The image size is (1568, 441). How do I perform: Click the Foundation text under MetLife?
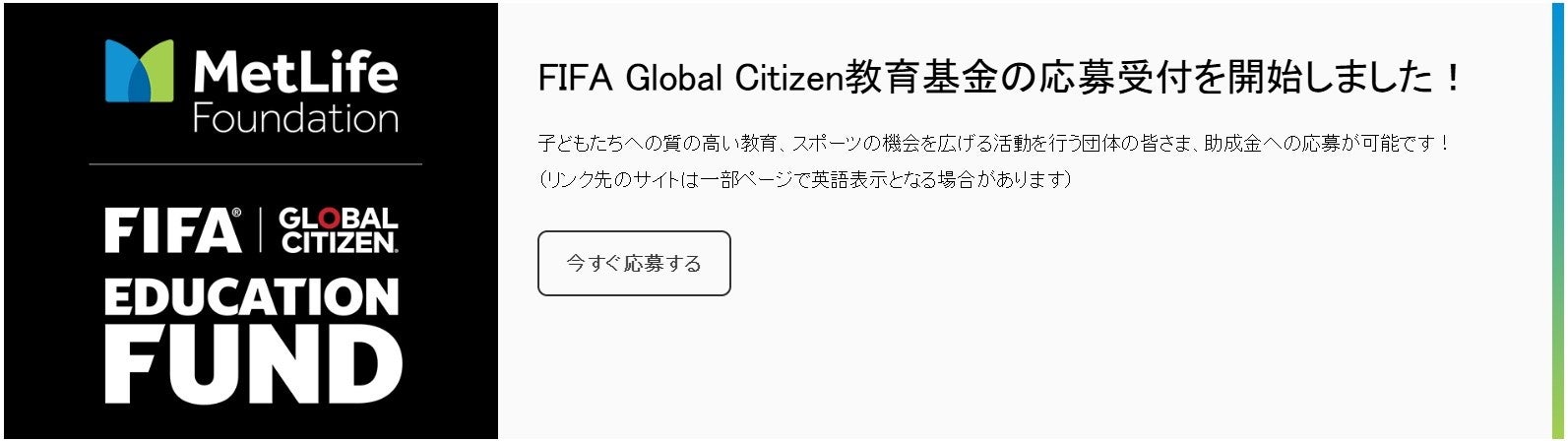point(294,119)
